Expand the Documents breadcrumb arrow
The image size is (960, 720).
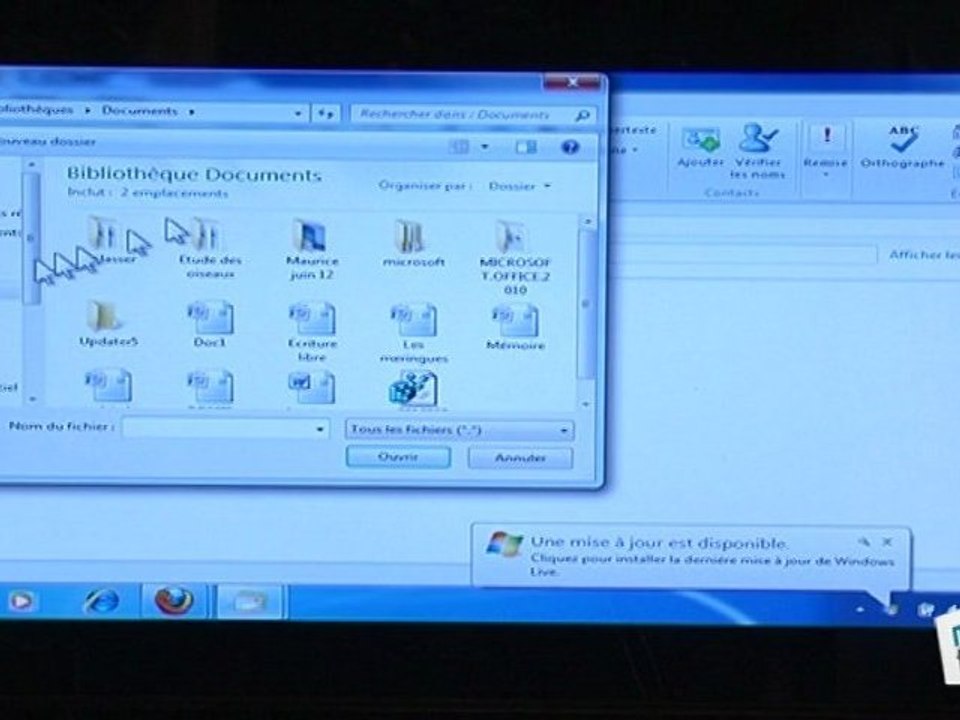pos(192,111)
